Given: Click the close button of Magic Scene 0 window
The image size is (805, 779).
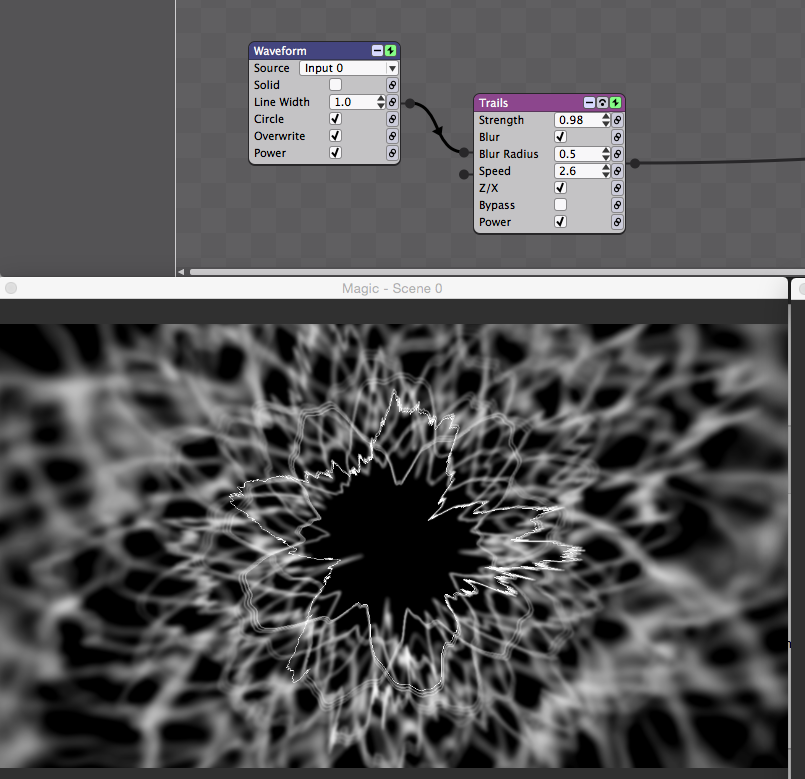Looking at the screenshot, I should (x=11, y=288).
